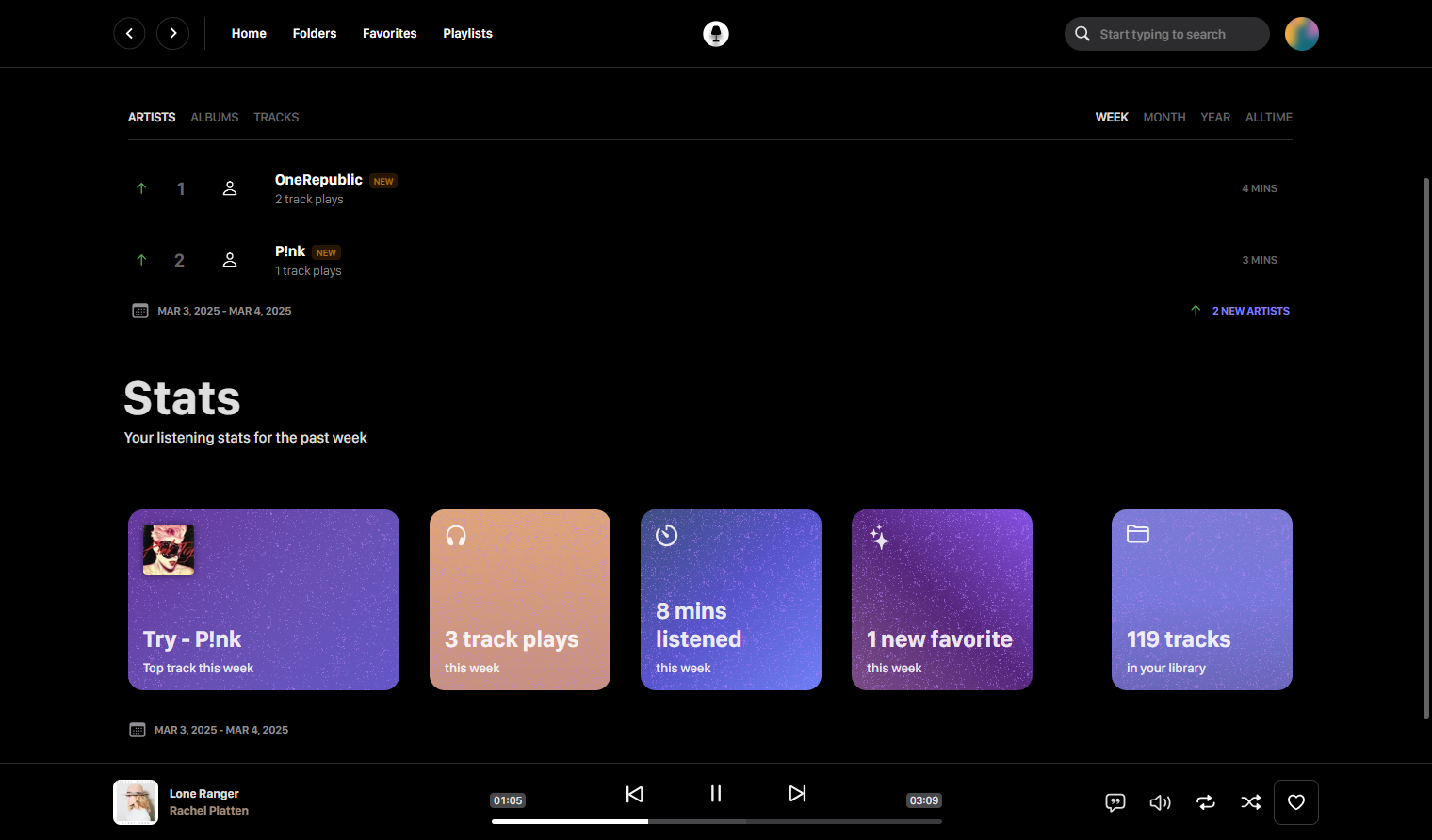Switch to the Albums tab

215,117
